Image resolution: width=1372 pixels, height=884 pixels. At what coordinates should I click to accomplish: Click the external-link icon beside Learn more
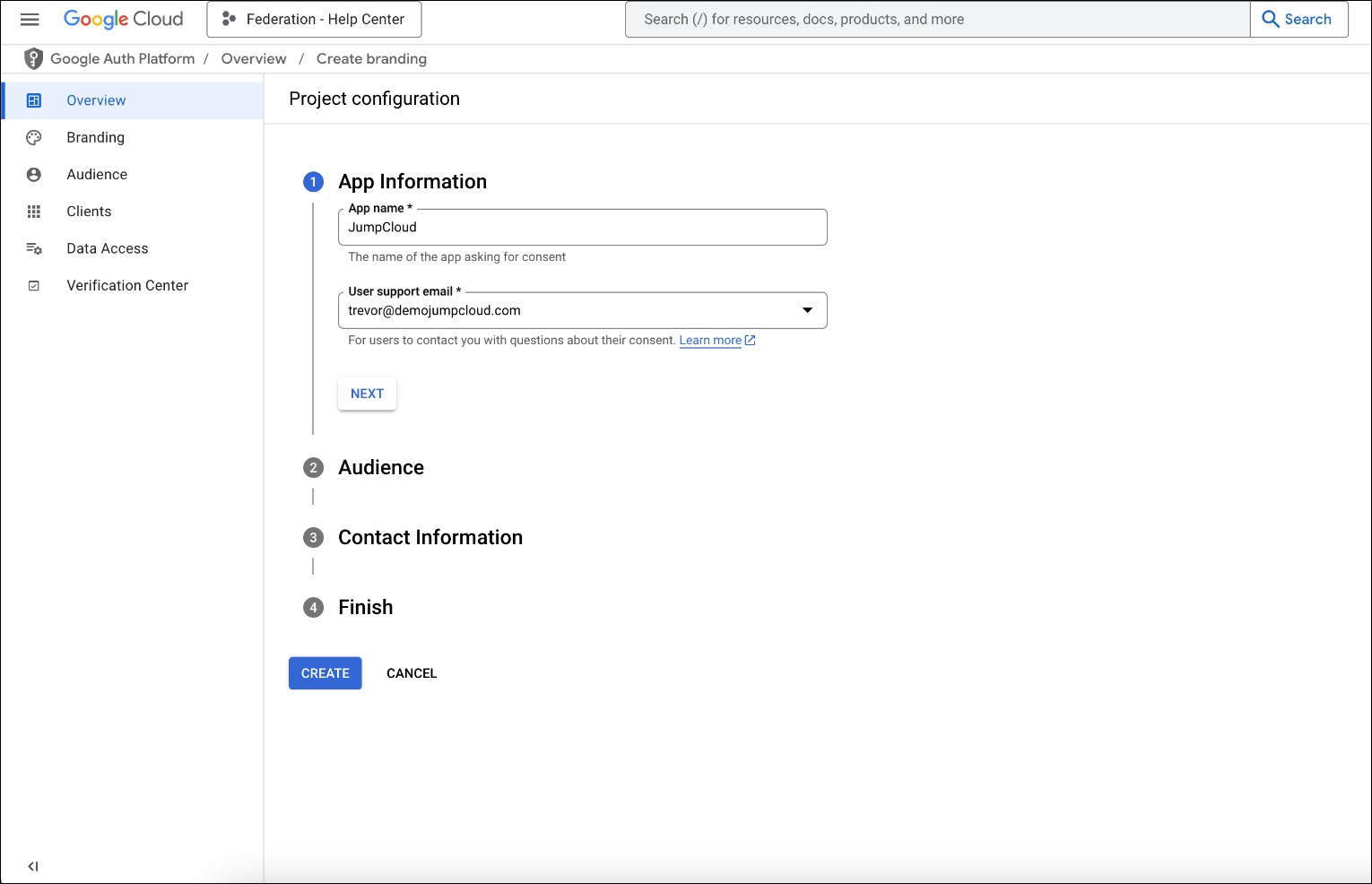pyautogui.click(x=750, y=340)
